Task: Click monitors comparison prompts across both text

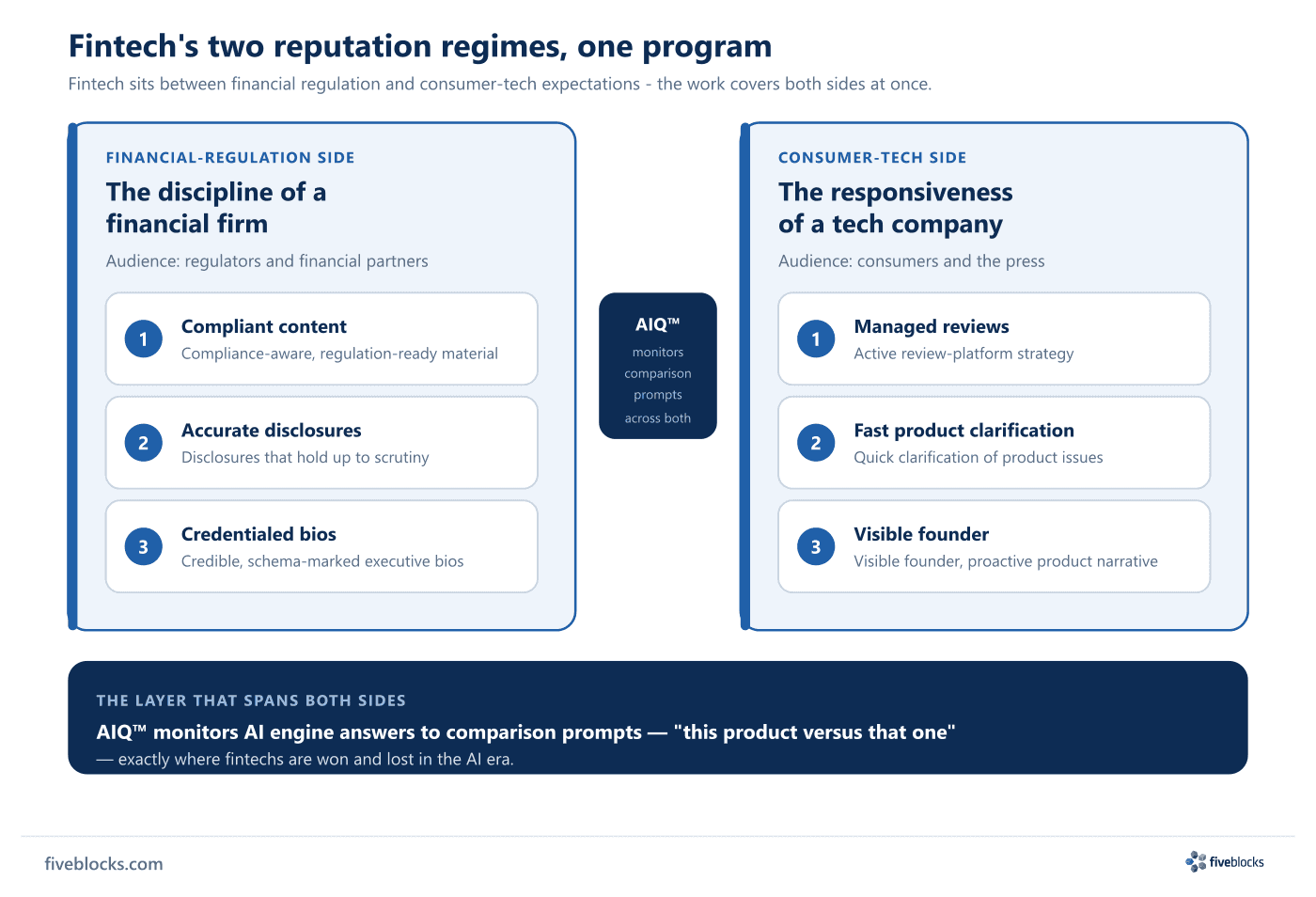Action: (658, 386)
